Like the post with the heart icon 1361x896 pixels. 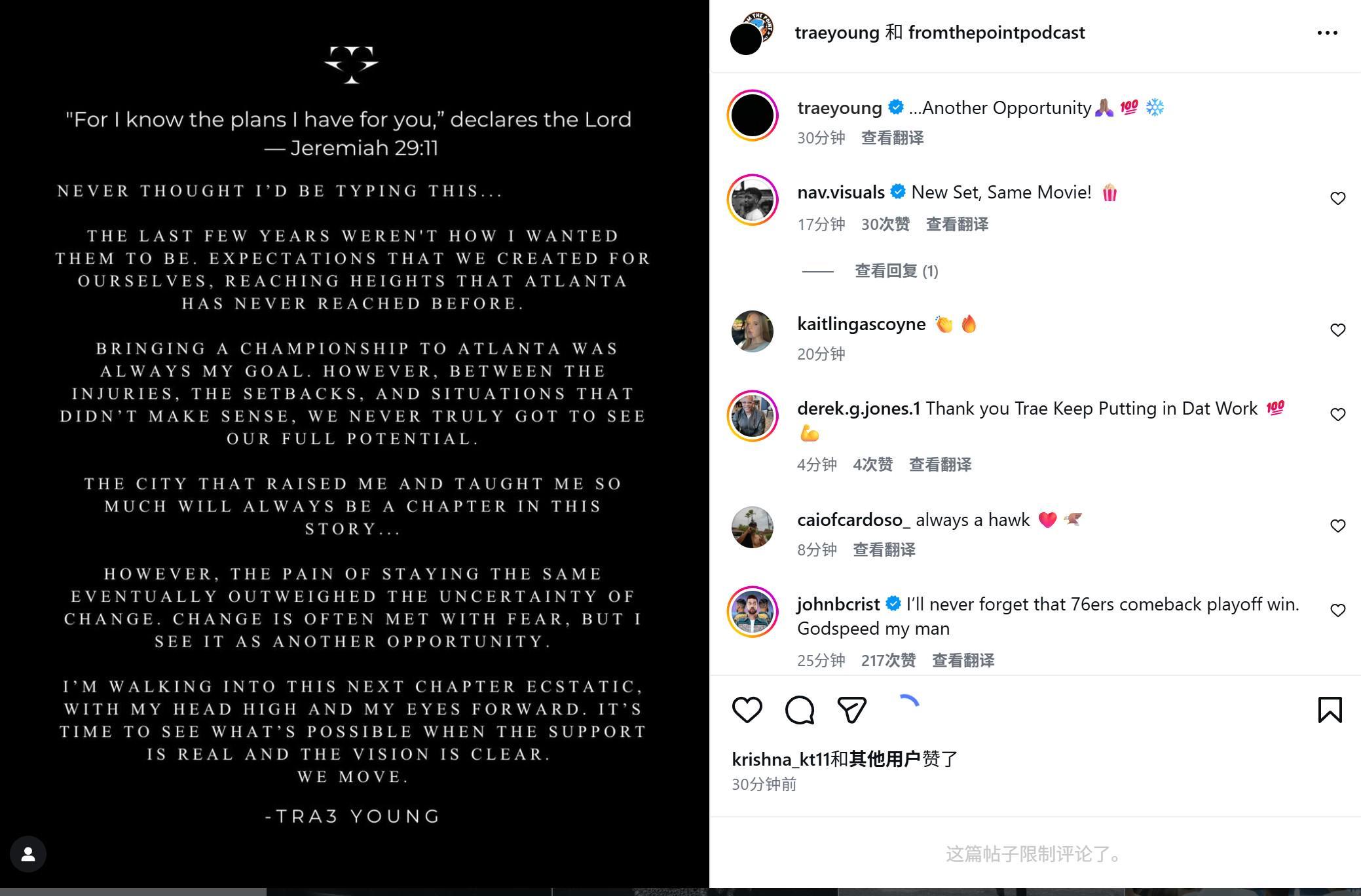(747, 710)
